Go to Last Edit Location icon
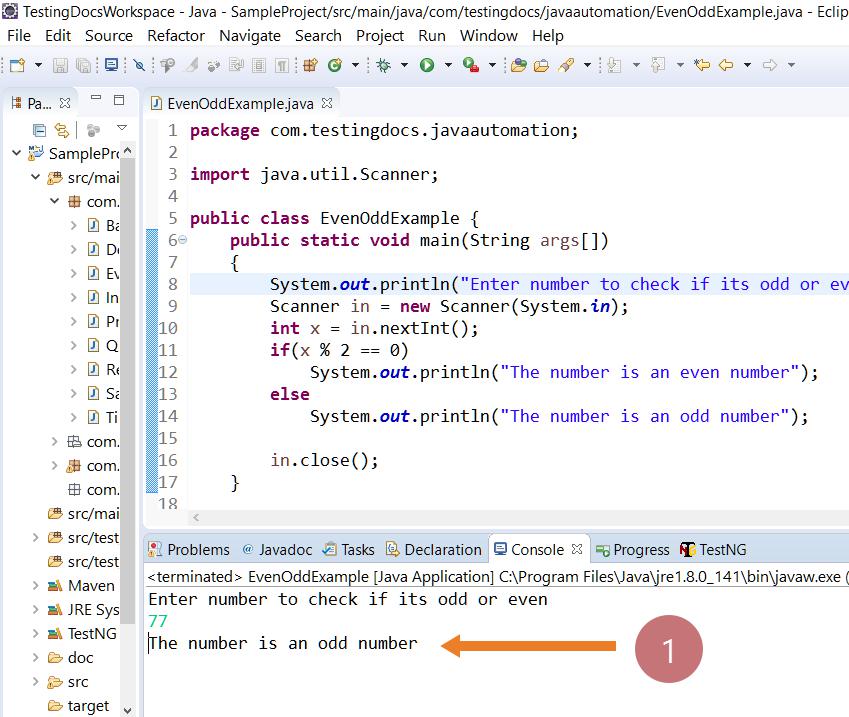Image resolution: width=849 pixels, height=717 pixels. tap(702, 66)
